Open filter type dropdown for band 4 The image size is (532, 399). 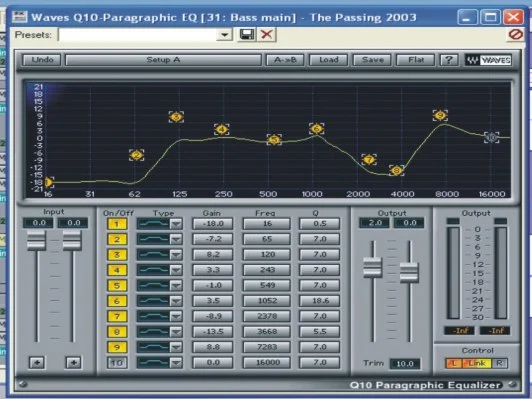[176, 270]
